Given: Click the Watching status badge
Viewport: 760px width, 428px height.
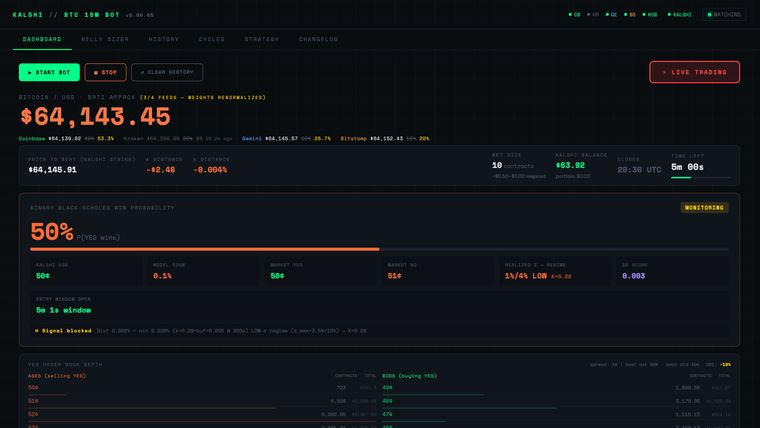Looking at the screenshot, I should [724, 15].
